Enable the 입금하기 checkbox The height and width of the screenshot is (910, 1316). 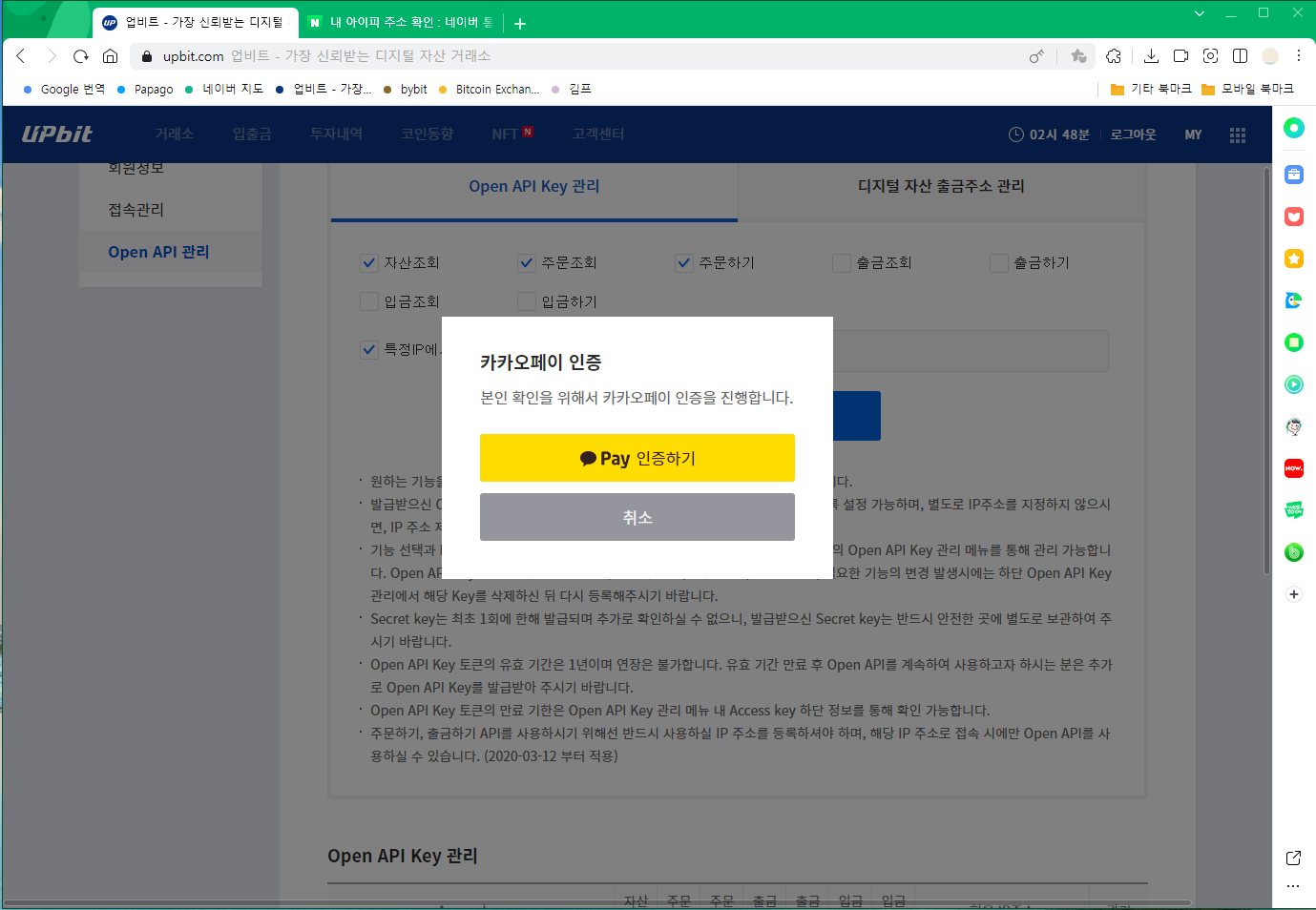point(527,301)
